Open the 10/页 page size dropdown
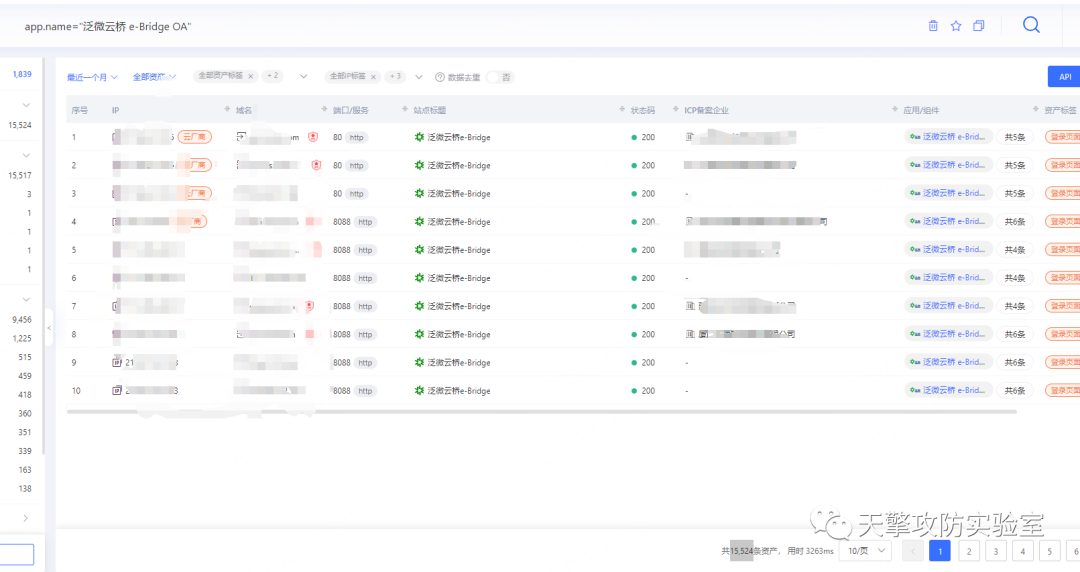The height and width of the screenshot is (572, 1080). click(x=866, y=551)
